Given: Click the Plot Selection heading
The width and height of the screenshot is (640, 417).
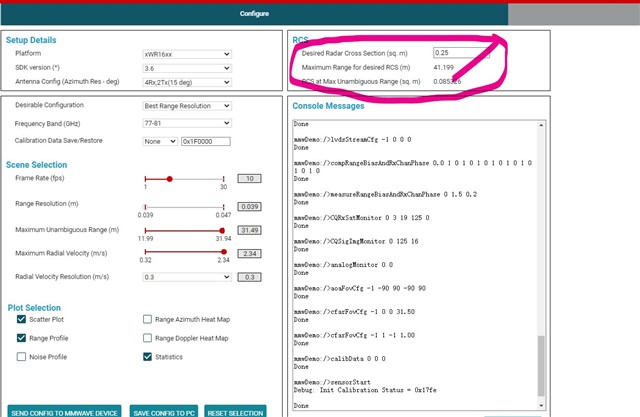Looking at the screenshot, I should click(x=34, y=308).
